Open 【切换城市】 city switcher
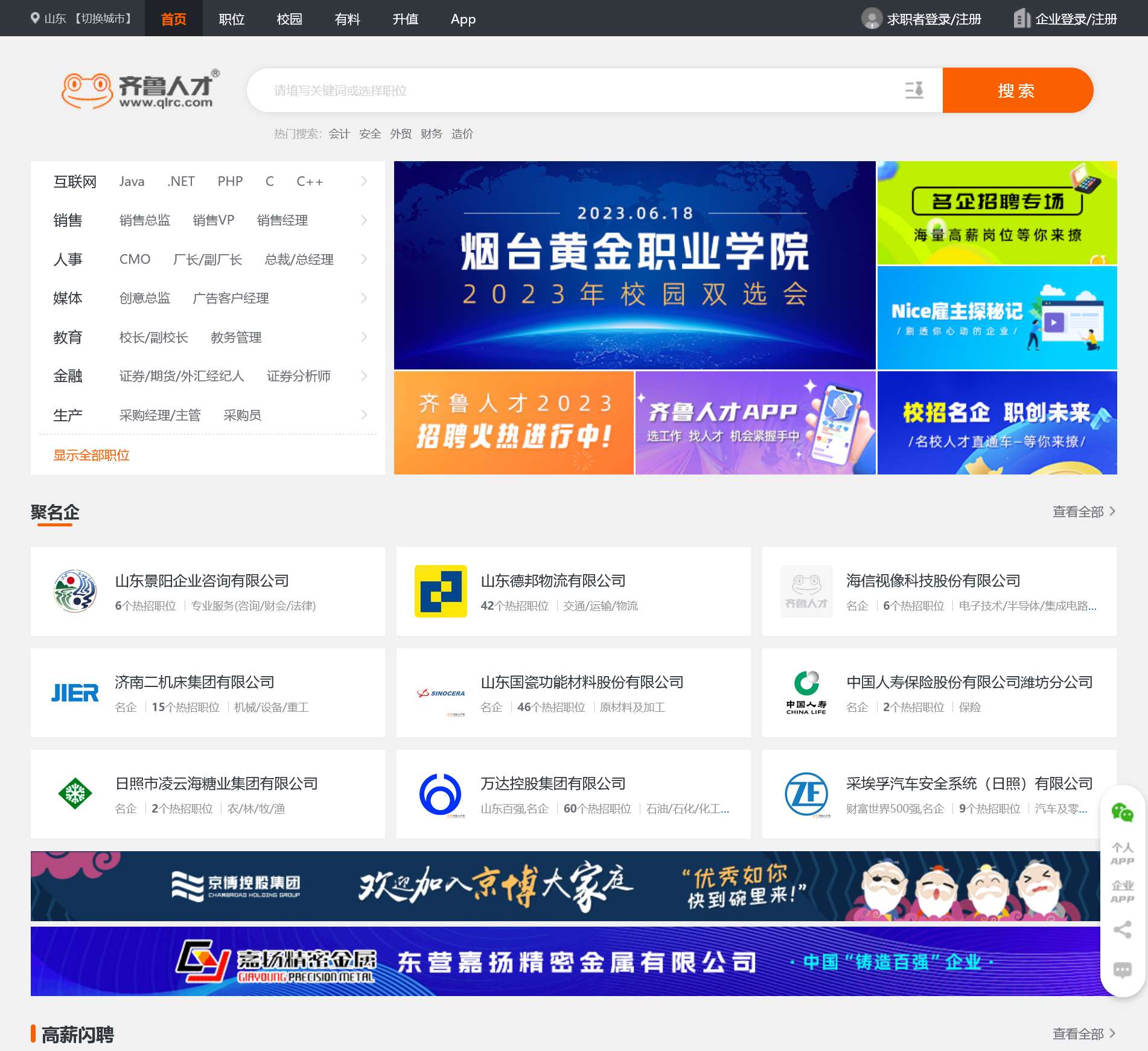This screenshot has width=1148, height=1051. (x=103, y=19)
